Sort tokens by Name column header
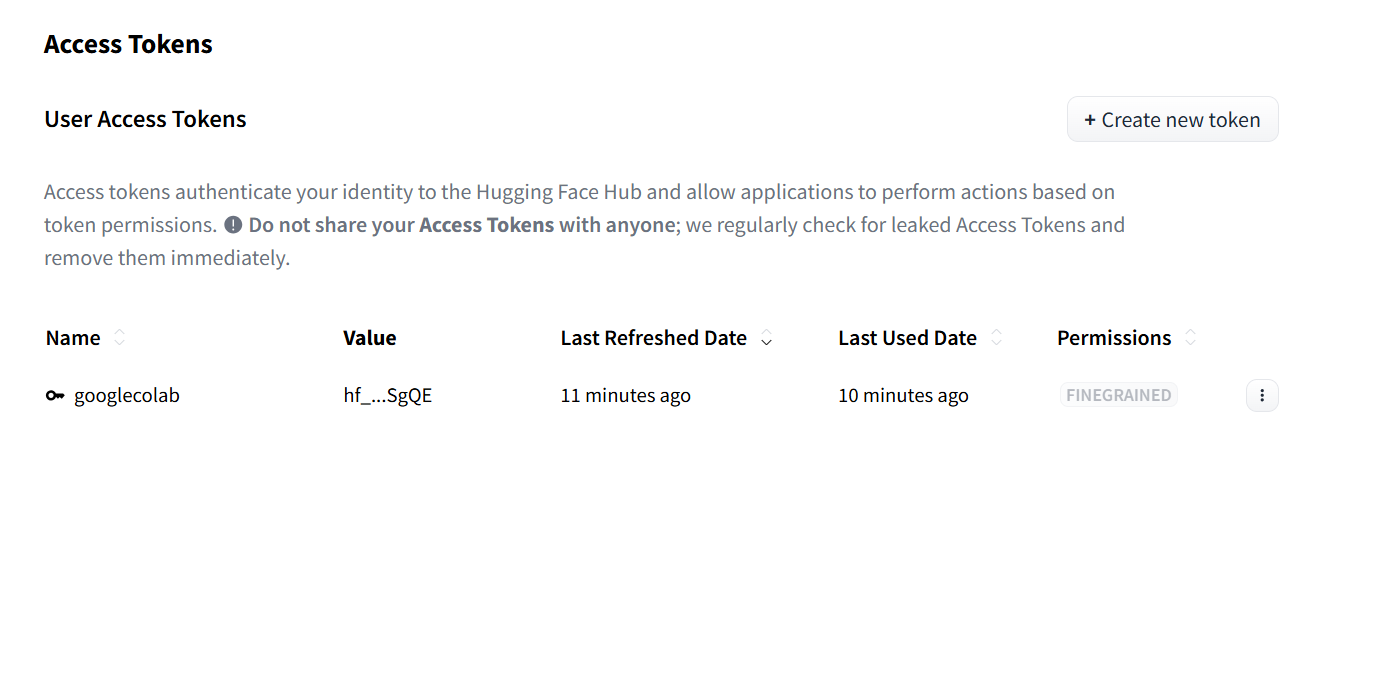This screenshot has width=1376, height=697. click(73, 338)
